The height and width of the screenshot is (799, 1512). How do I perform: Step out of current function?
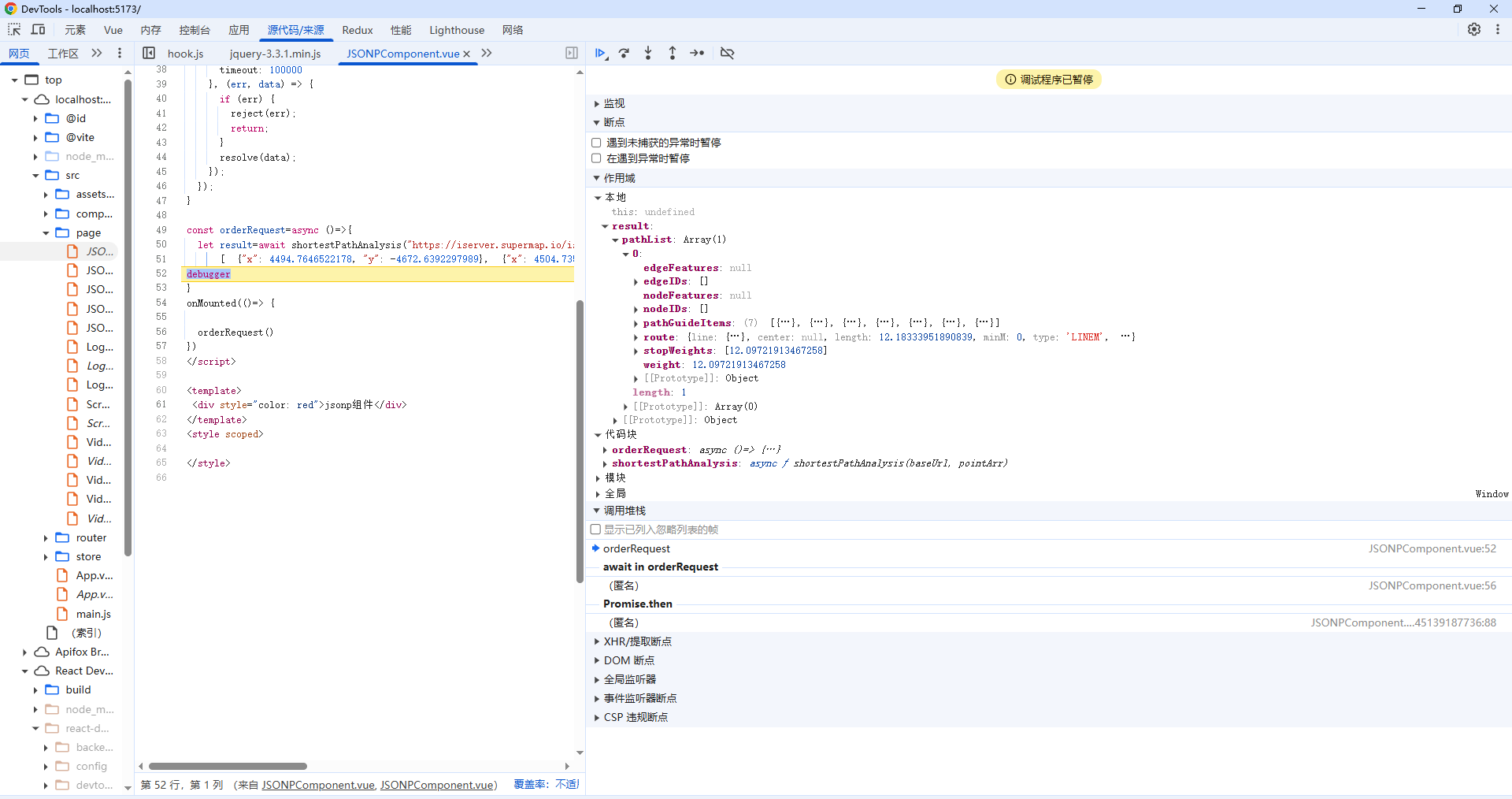click(x=673, y=53)
